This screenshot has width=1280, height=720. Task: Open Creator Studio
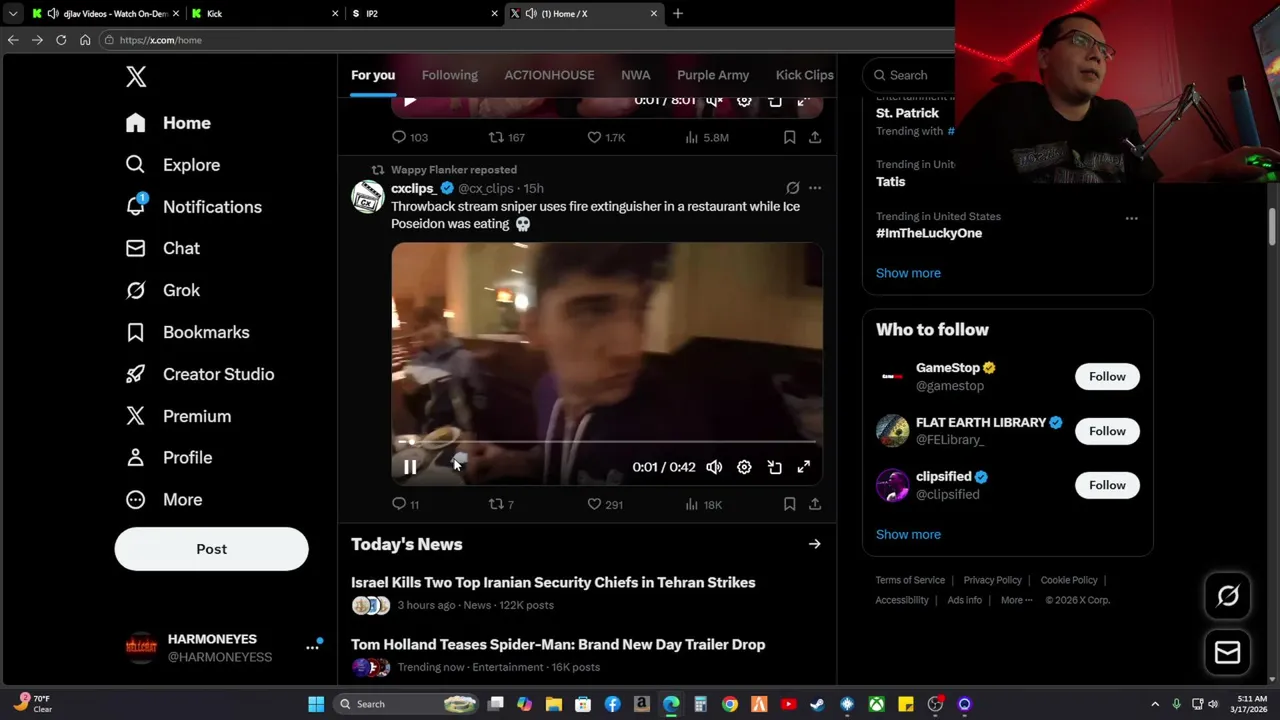pos(199,374)
